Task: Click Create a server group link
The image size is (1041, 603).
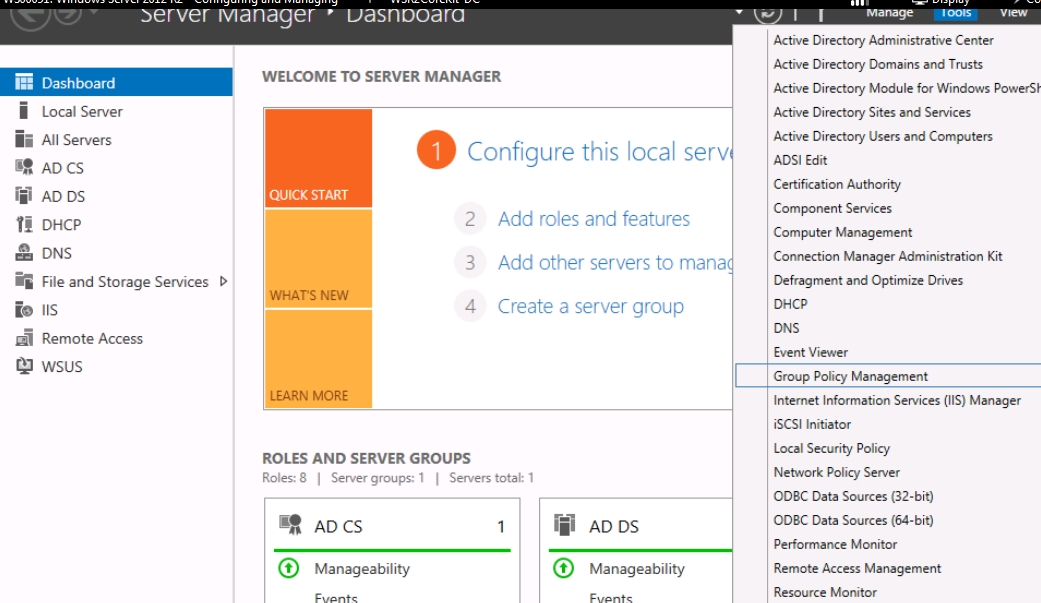Action: pos(590,306)
